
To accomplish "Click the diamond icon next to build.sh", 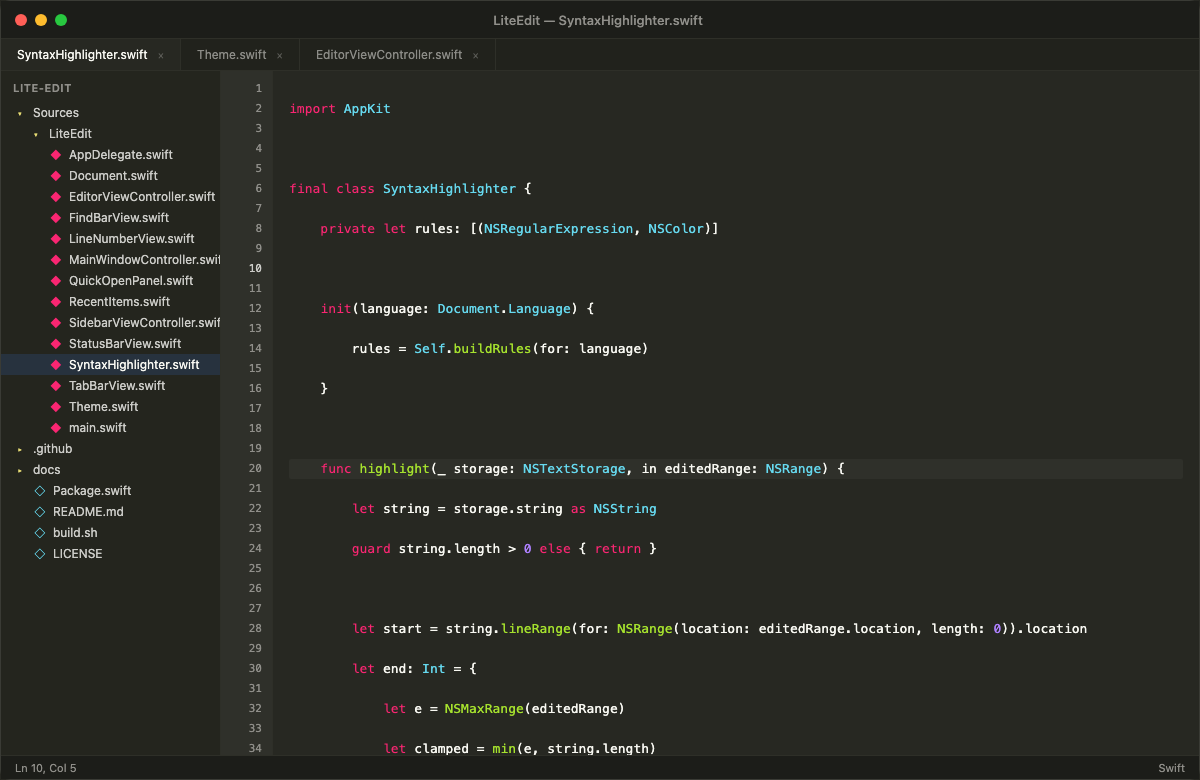I will click(39, 532).
